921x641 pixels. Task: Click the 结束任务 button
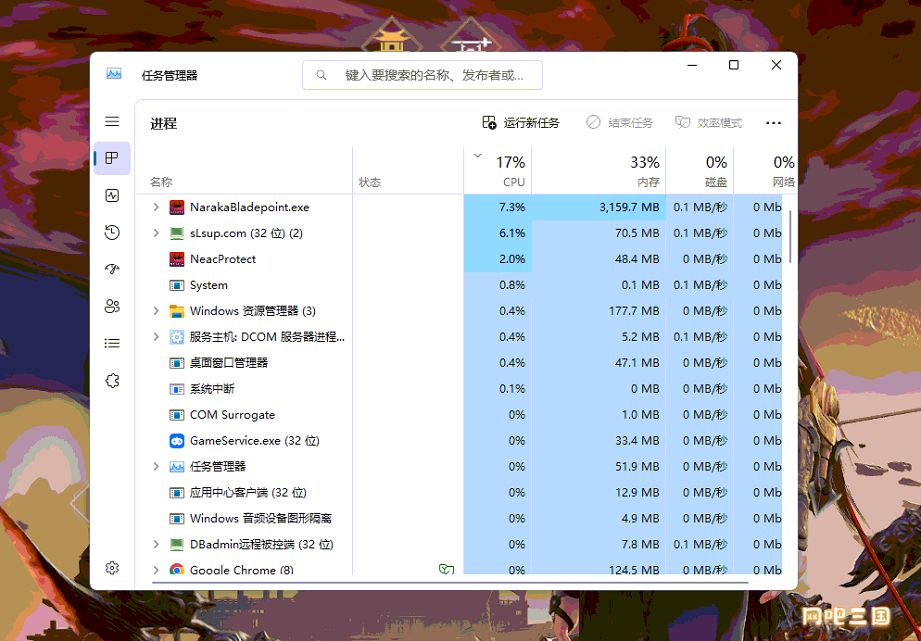pos(620,123)
